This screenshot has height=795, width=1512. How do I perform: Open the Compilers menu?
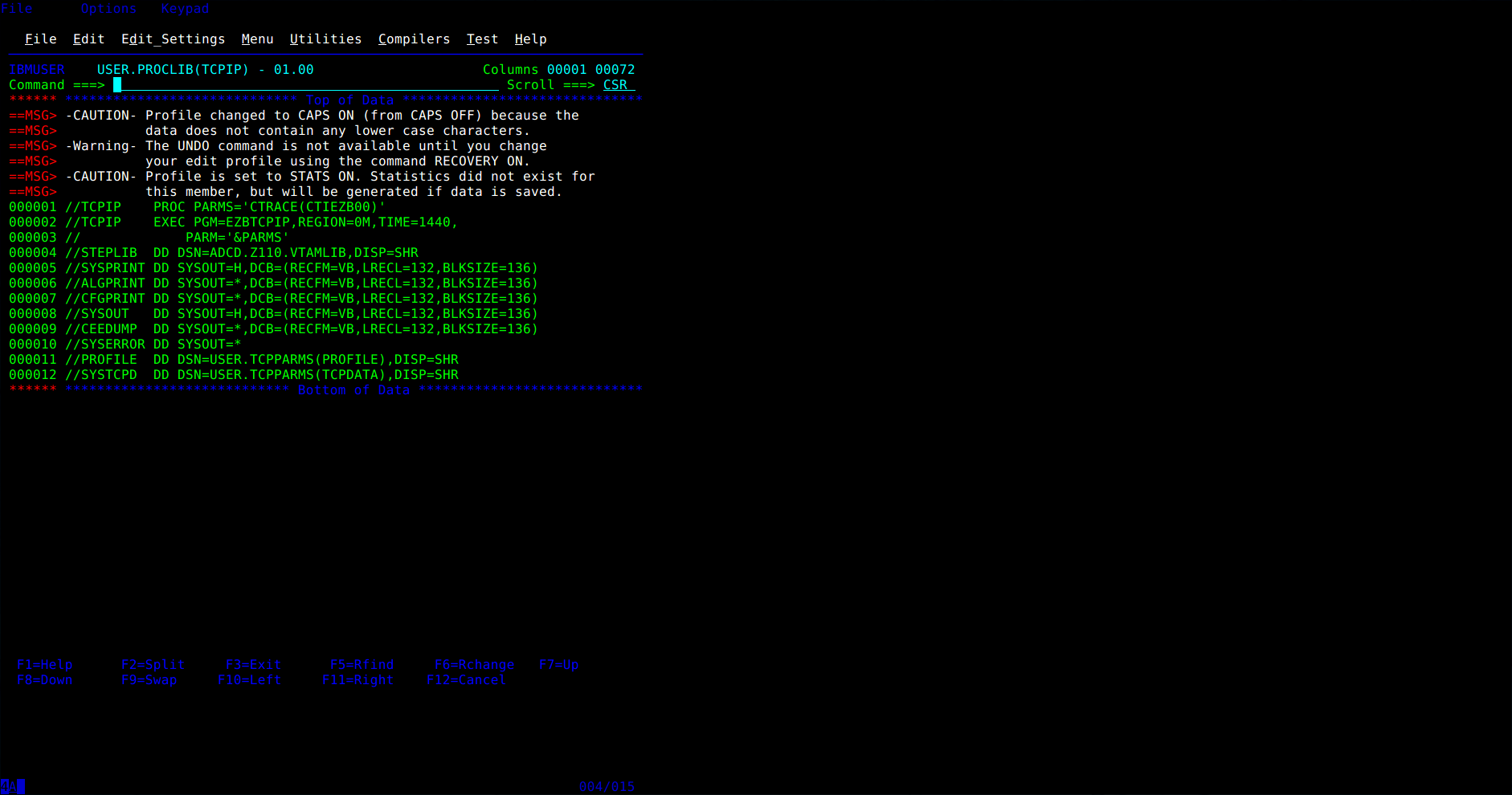(x=414, y=39)
